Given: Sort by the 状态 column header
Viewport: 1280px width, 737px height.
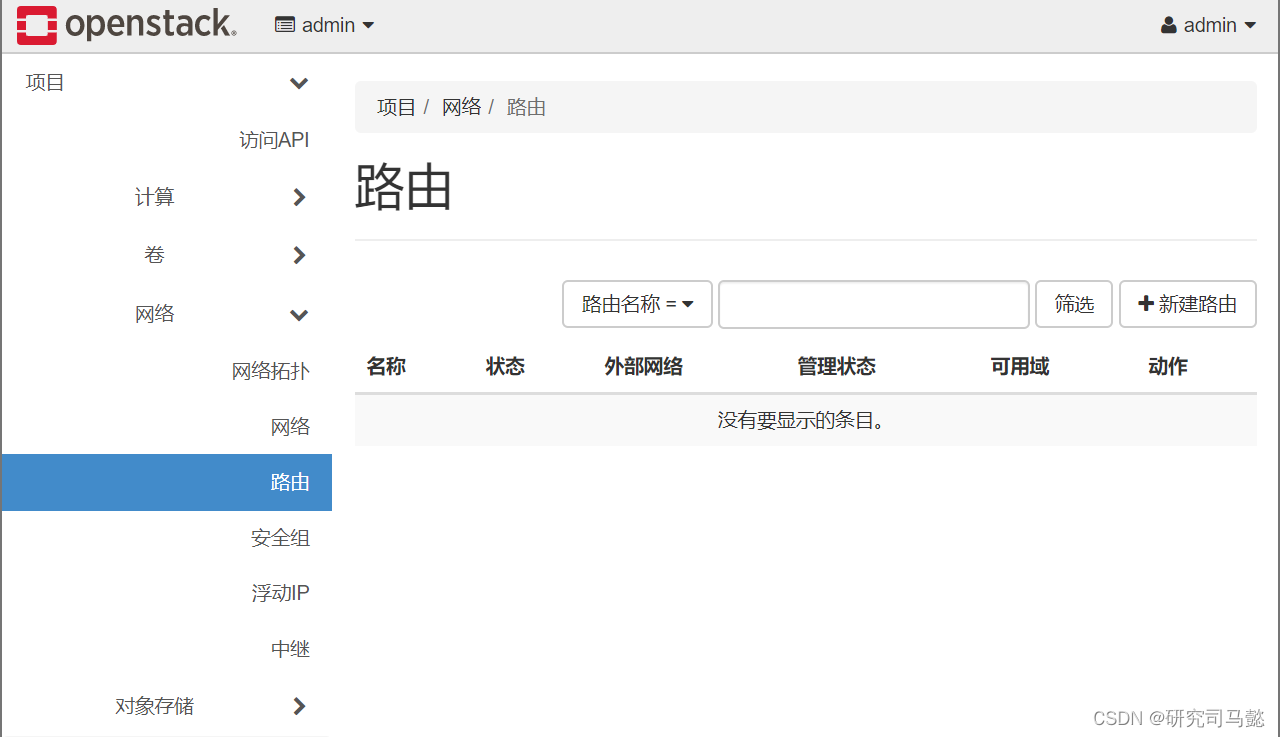Looking at the screenshot, I should [x=505, y=367].
